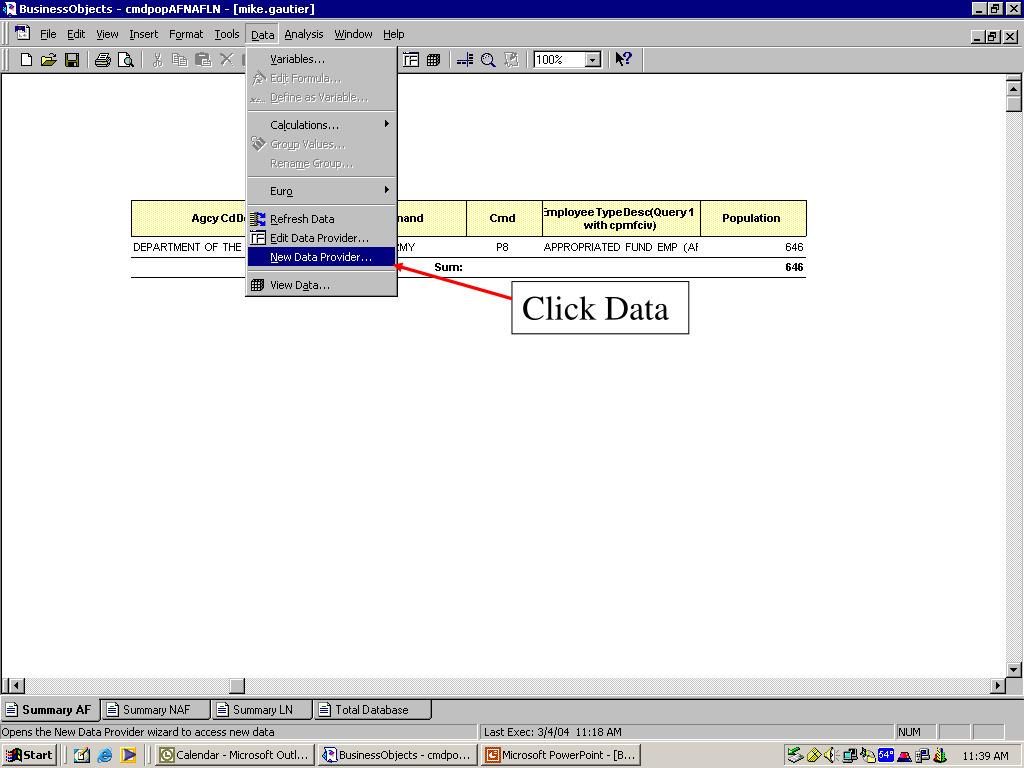
Task: Click the View Data grid toolbar icon
Action: pyautogui.click(x=433, y=60)
